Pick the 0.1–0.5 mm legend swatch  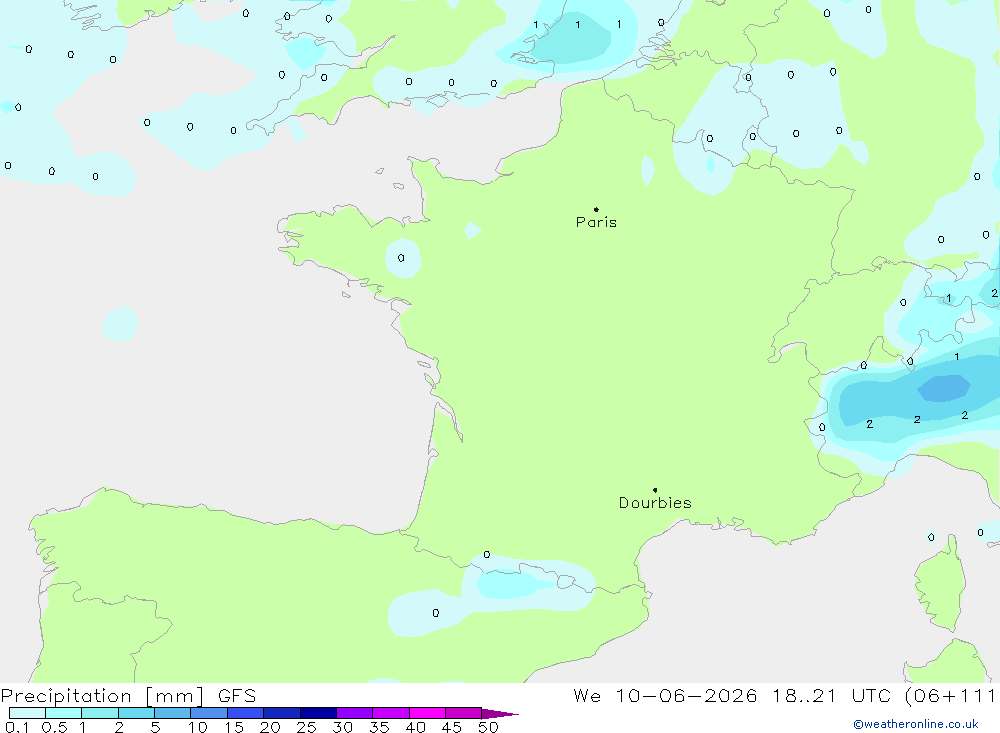[27, 713]
